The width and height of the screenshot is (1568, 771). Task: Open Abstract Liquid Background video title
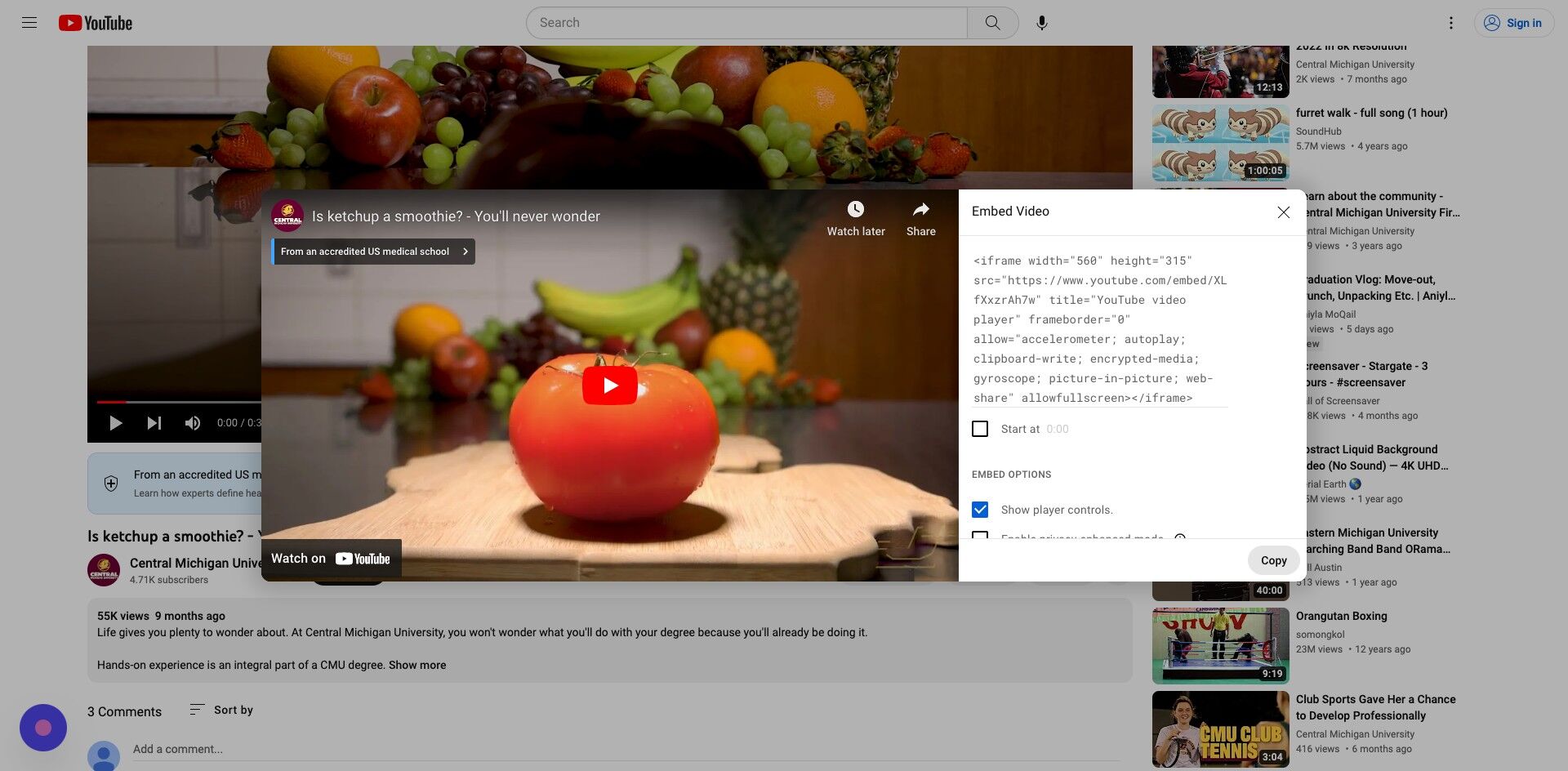click(1378, 457)
